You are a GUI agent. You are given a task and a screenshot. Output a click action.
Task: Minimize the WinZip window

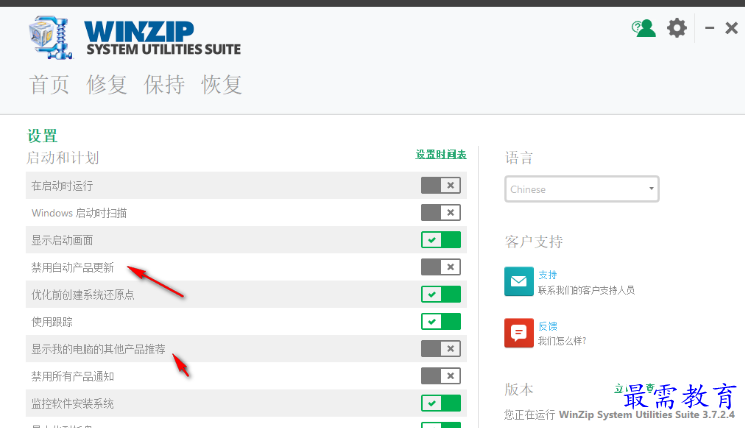709,28
